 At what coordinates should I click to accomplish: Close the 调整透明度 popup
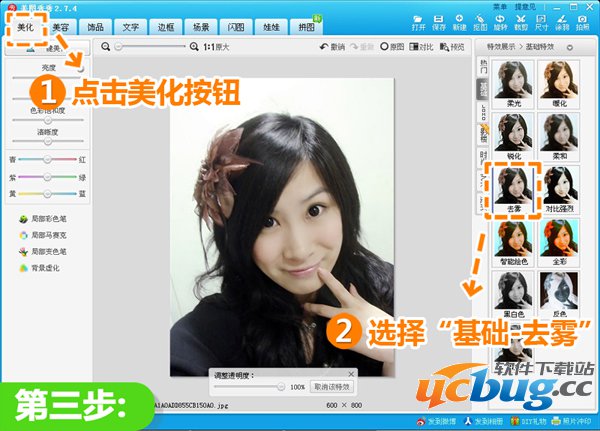tap(351, 374)
